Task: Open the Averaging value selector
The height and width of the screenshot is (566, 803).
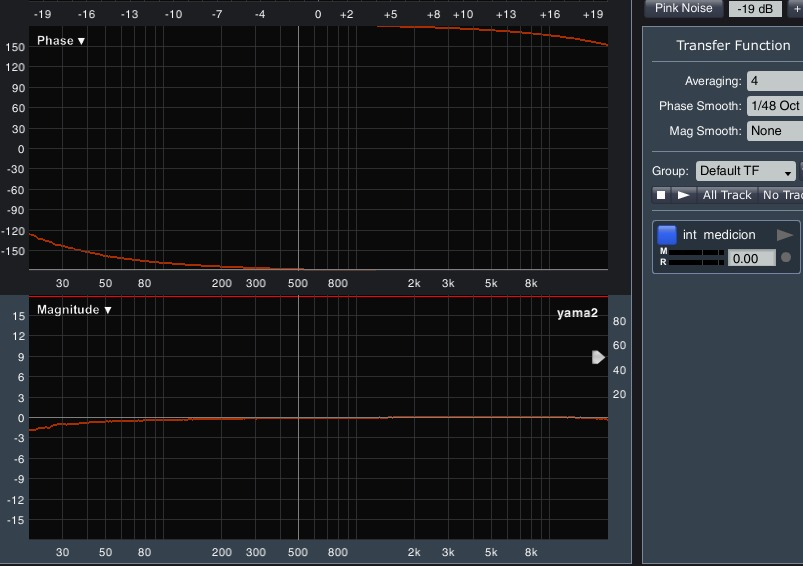Action: (774, 81)
